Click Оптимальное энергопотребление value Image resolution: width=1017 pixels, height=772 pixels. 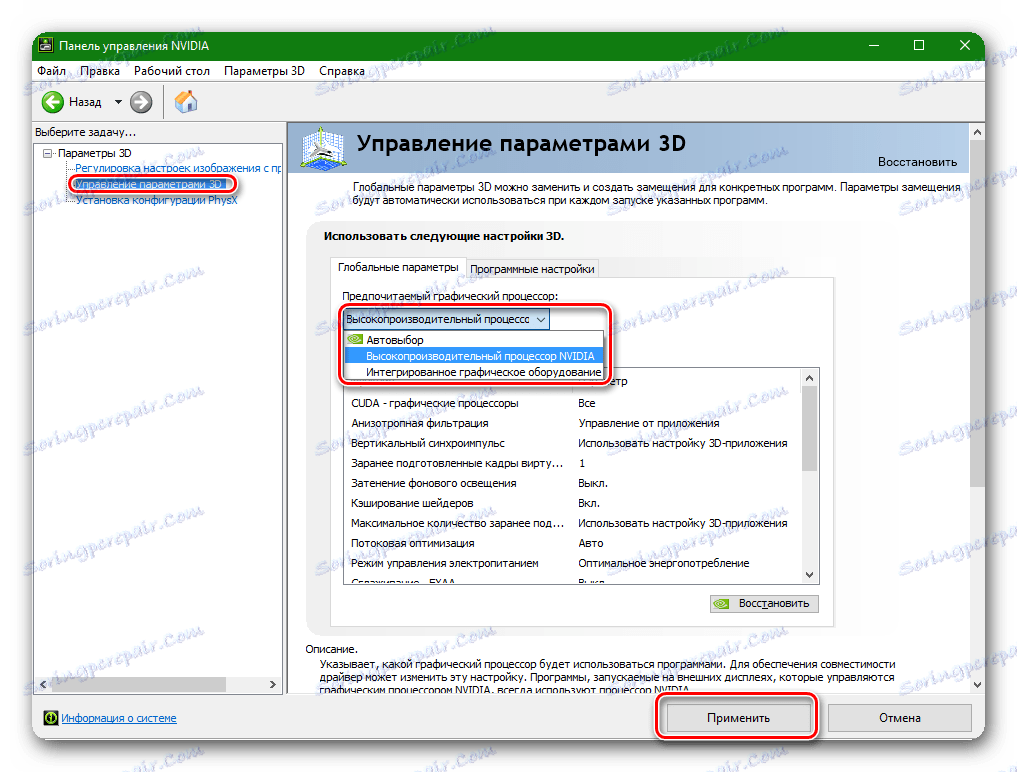click(x=664, y=563)
